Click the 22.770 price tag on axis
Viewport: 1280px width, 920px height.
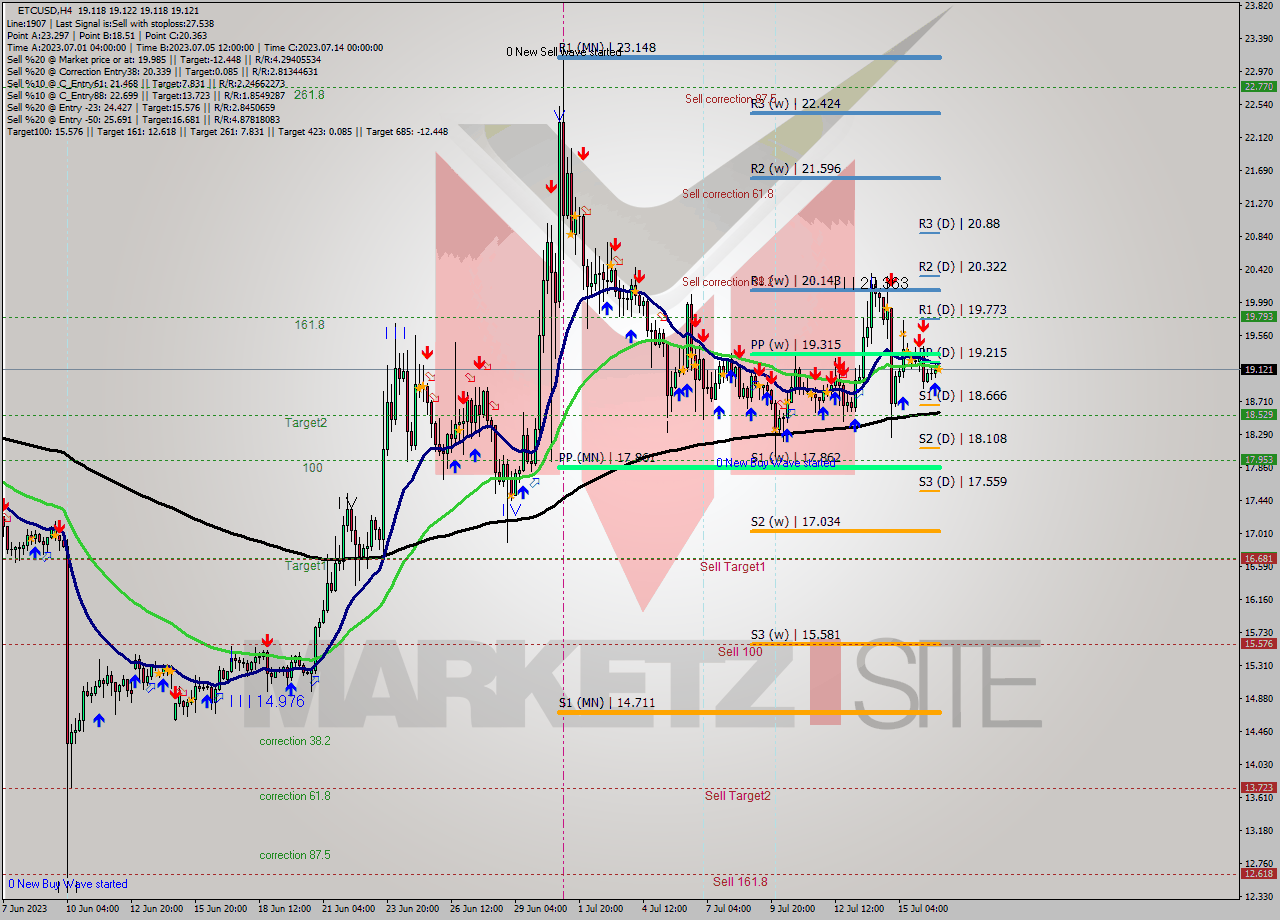(x=1258, y=87)
